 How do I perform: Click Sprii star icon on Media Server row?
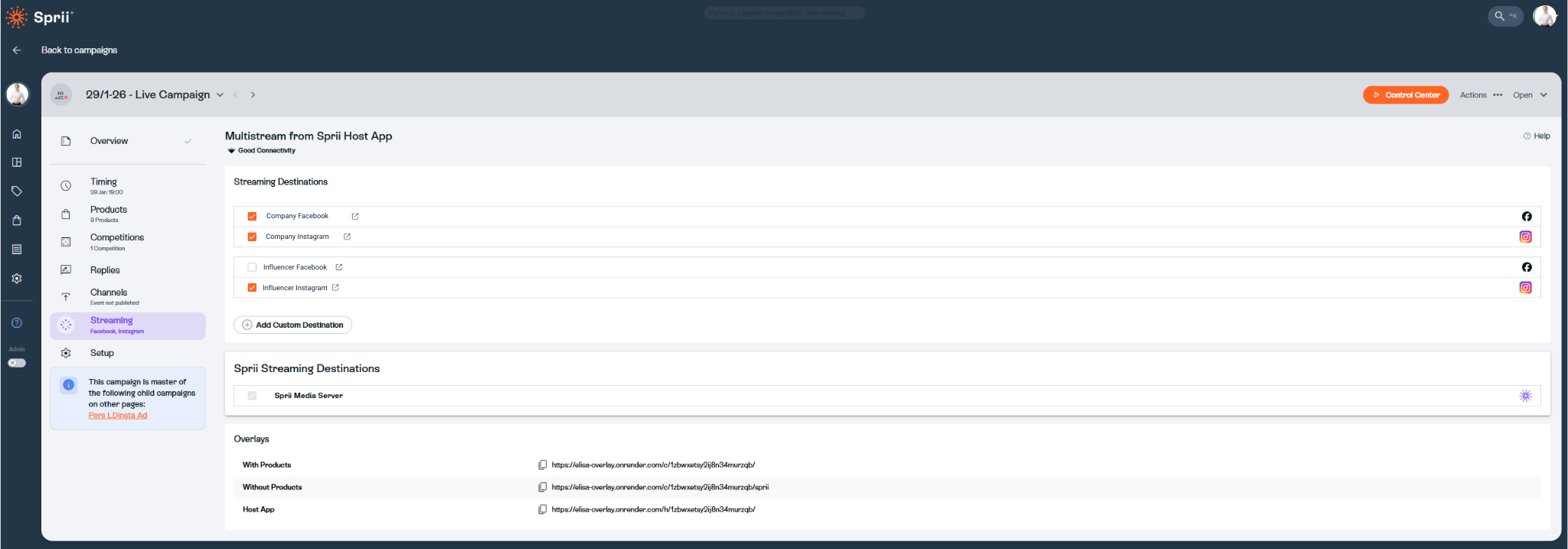coord(1526,396)
